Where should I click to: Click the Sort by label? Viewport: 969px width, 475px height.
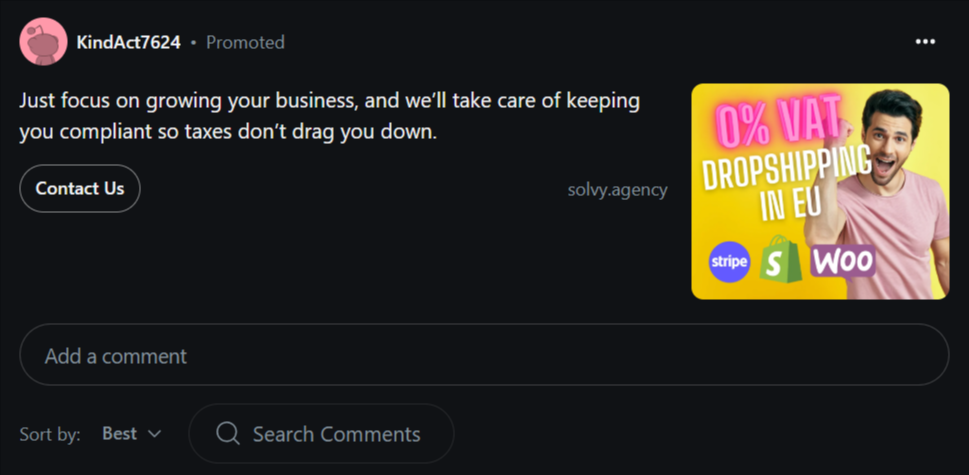pyautogui.click(x=50, y=434)
